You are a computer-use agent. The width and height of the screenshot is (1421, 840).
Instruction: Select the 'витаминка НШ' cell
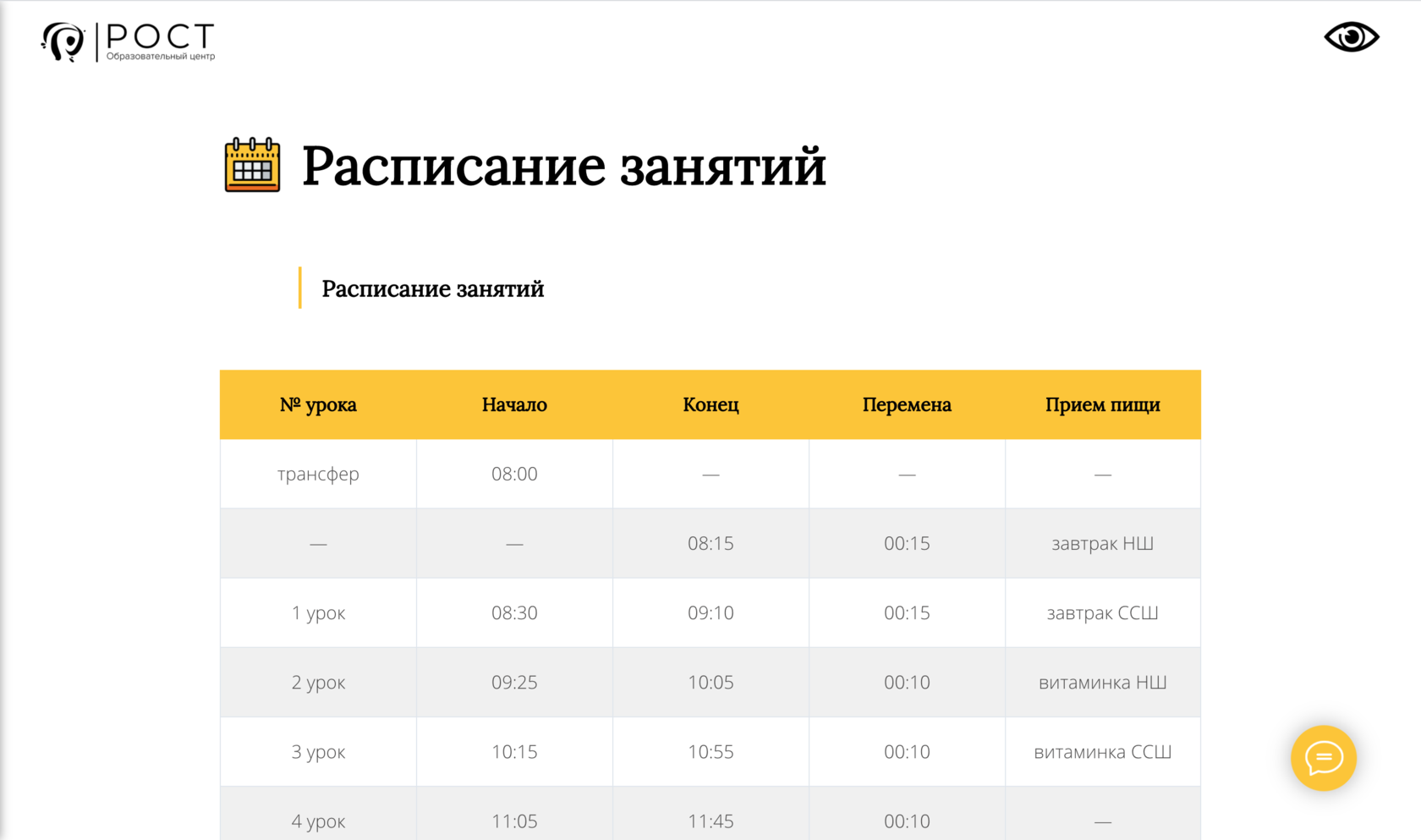1103,682
